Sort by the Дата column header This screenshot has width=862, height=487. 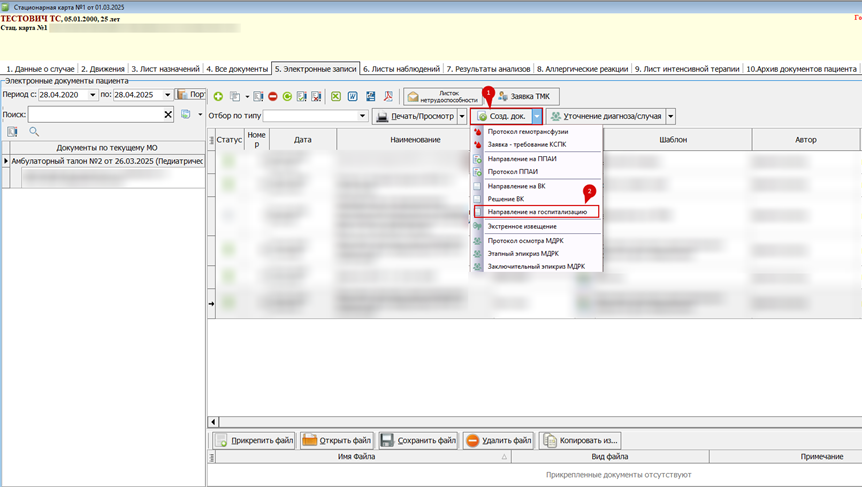(x=302, y=140)
